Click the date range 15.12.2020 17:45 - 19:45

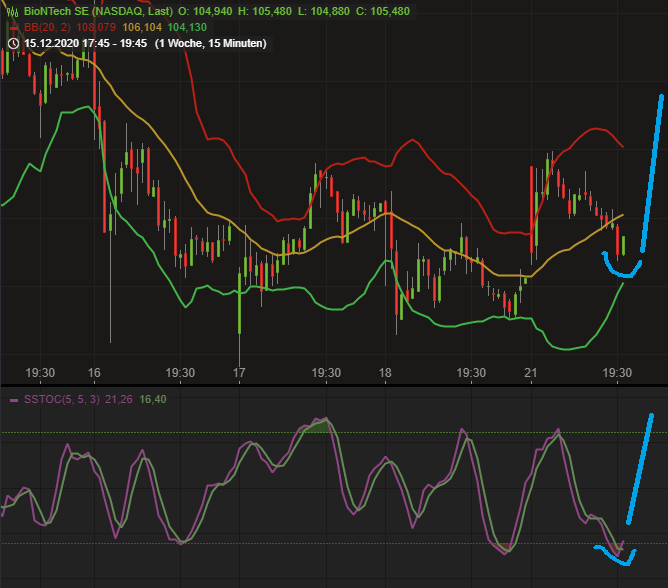(85, 43)
